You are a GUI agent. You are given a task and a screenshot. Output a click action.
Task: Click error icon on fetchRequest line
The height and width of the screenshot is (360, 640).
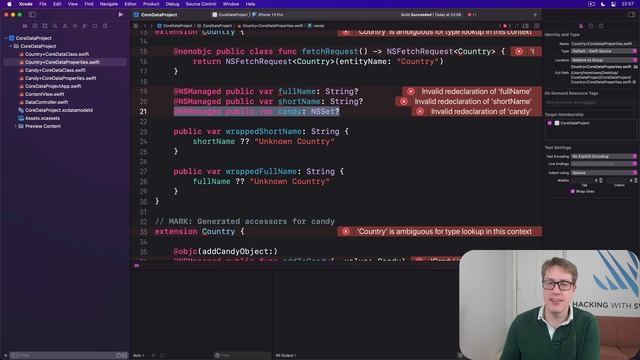[x=518, y=51]
